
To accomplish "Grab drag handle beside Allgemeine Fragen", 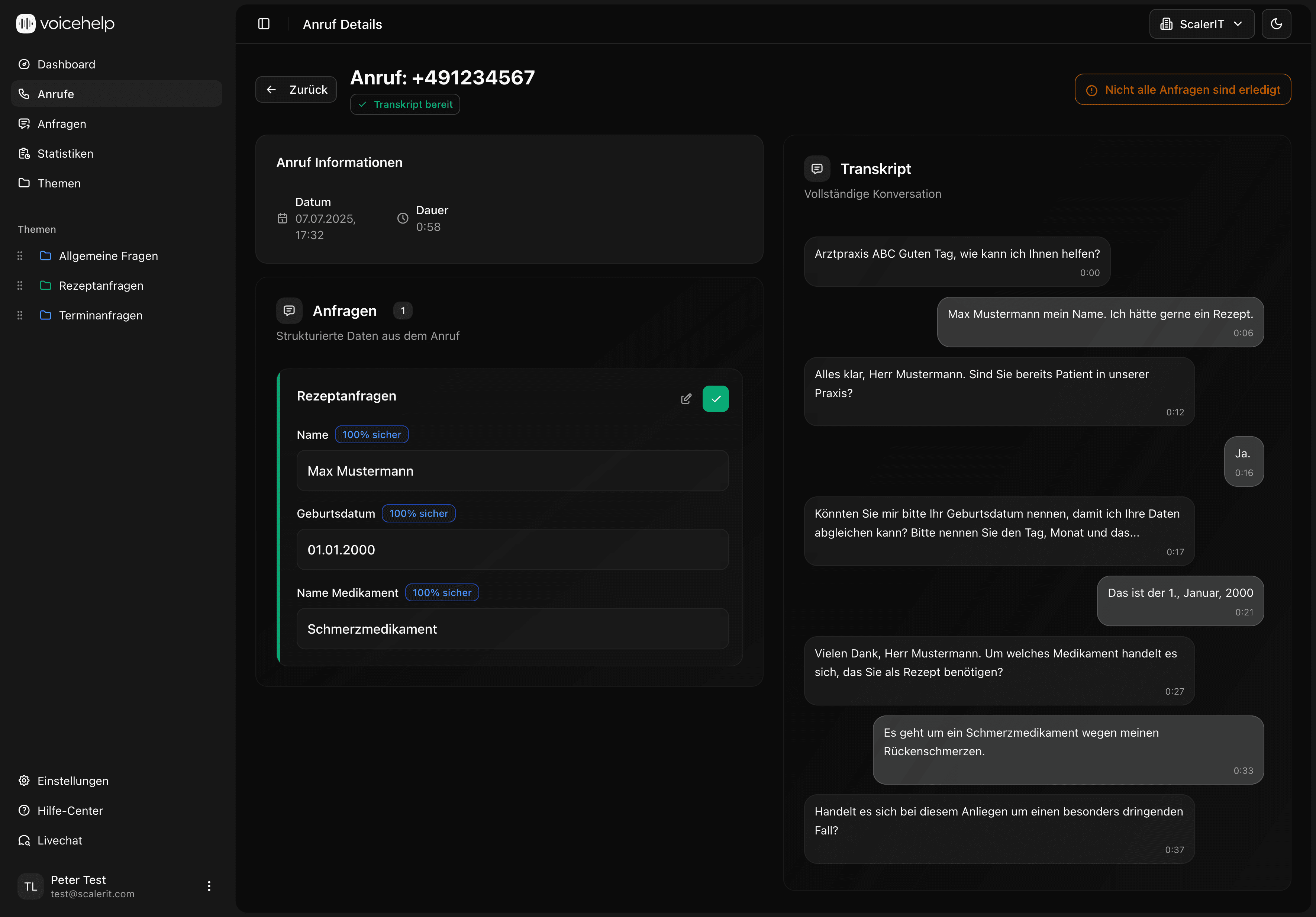I will [20, 256].
